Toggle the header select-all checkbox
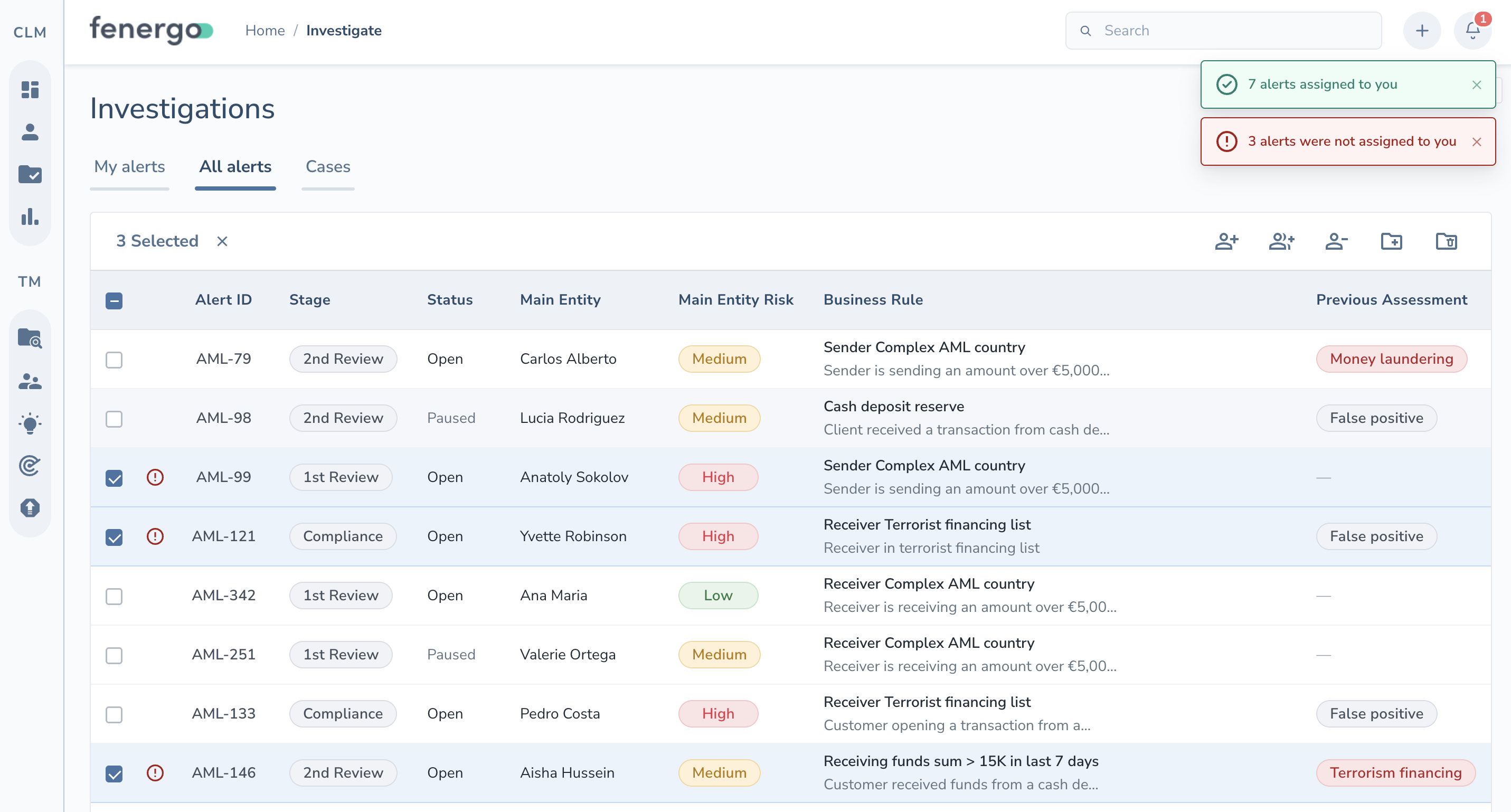This screenshot has width=1511, height=812. 114,300
